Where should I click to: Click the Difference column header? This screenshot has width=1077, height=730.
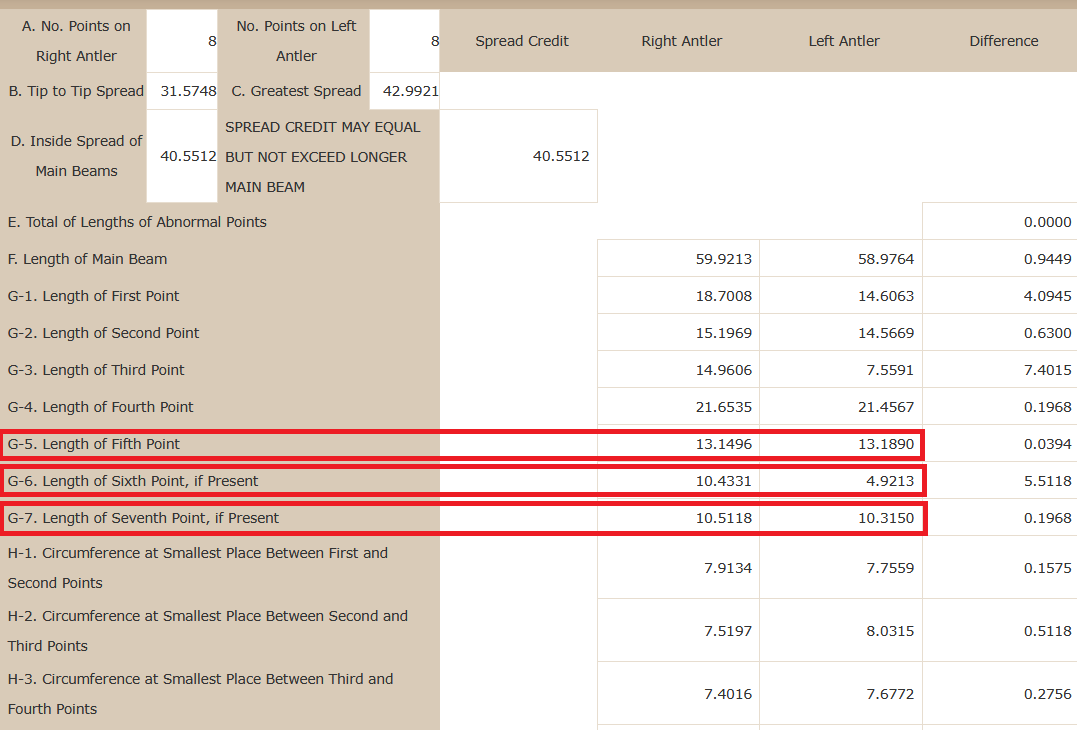(x=1004, y=41)
